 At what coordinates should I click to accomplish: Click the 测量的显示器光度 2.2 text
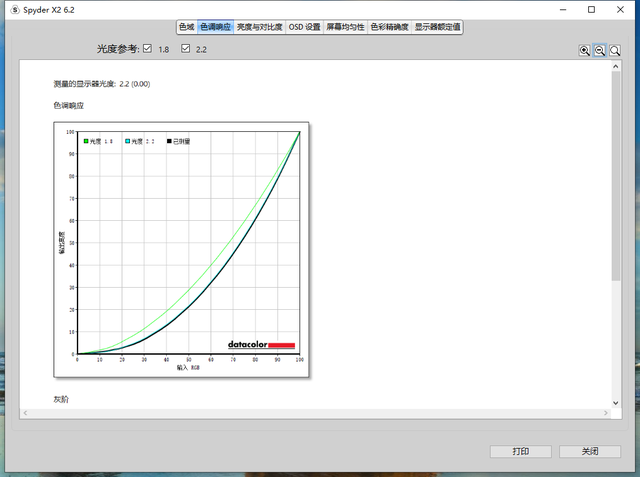pyautogui.click(x=102, y=84)
